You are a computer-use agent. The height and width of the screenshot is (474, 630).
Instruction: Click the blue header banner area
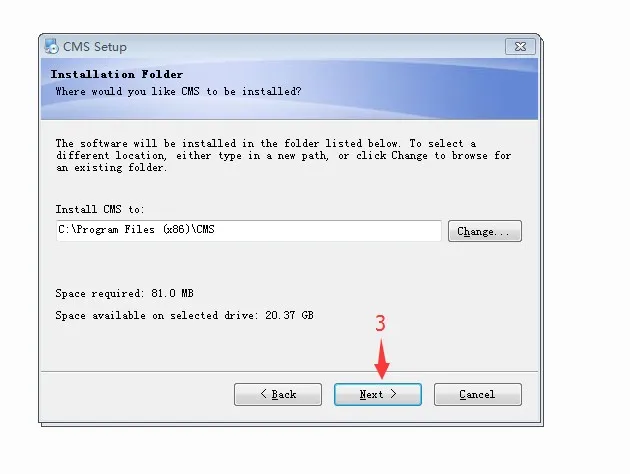(x=289, y=89)
